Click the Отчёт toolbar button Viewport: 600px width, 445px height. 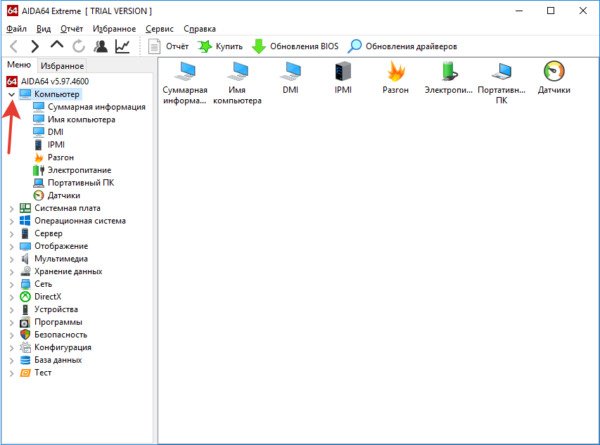click(168, 46)
